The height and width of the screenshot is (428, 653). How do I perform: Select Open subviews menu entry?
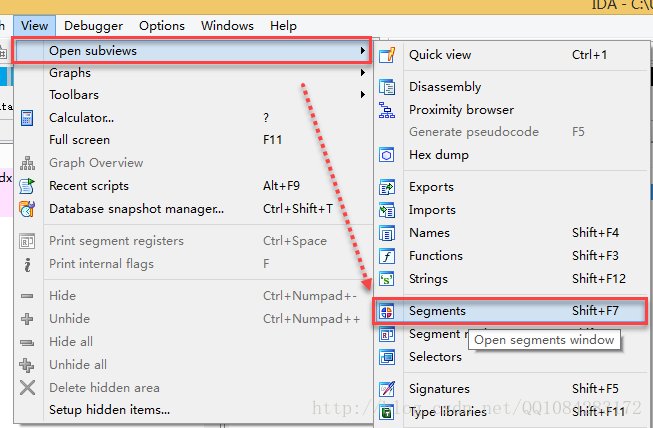(x=192, y=51)
